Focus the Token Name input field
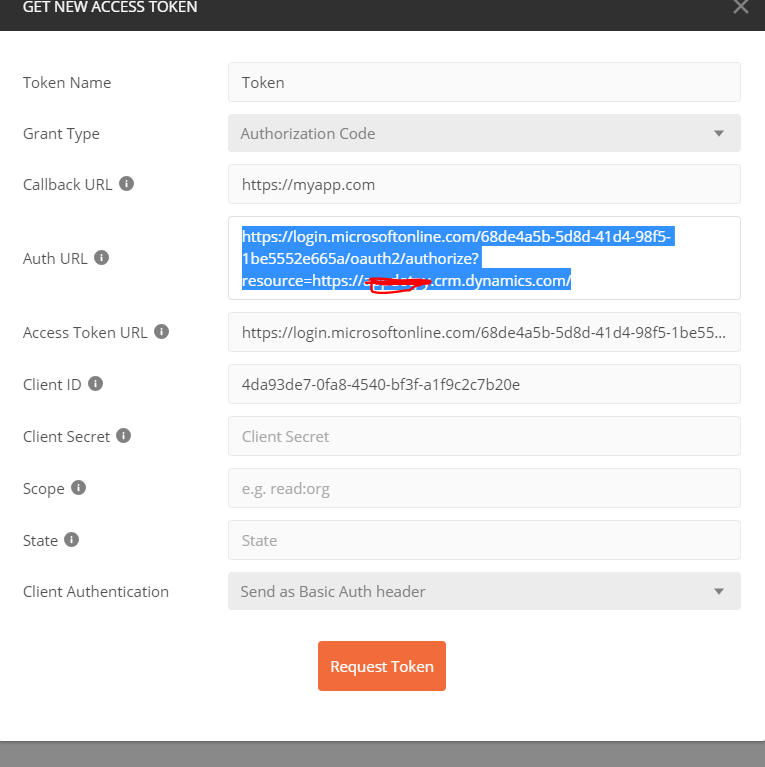Screen dimensions: 765x767 click(x=484, y=82)
